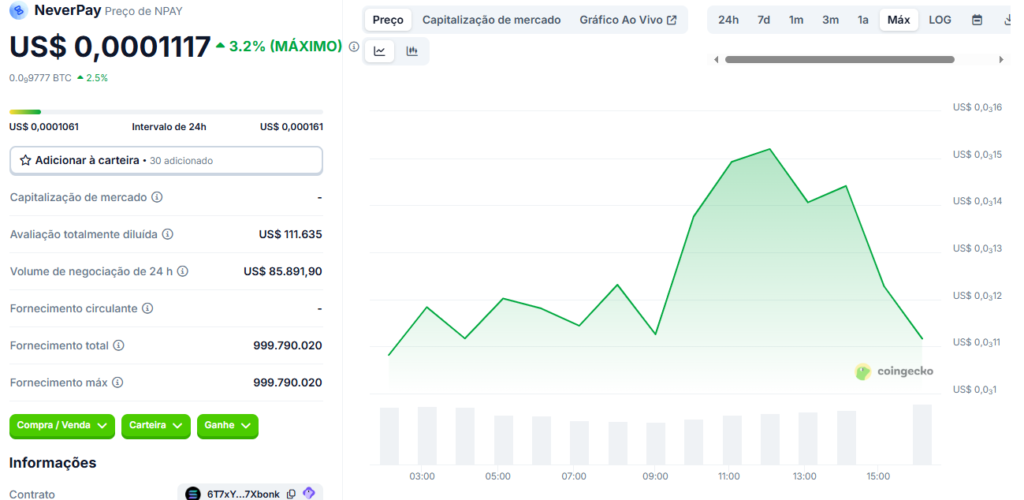The height and width of the screenshot is (500, 1024).
Task: Click the price value US$ 0,0001117
Action: click(x=110, y=47)
